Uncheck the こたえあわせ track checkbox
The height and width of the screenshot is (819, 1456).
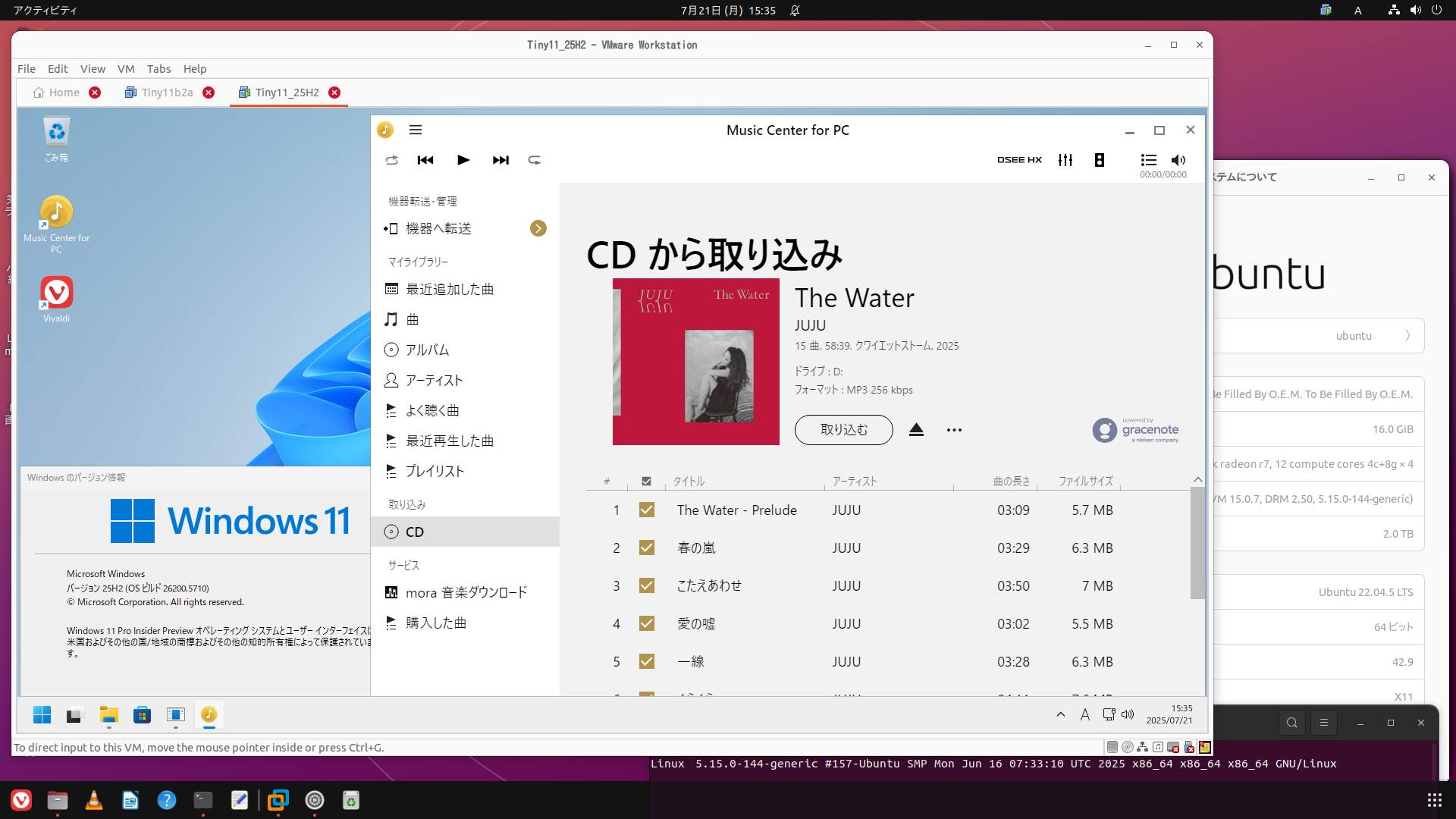tap(646, 585)
